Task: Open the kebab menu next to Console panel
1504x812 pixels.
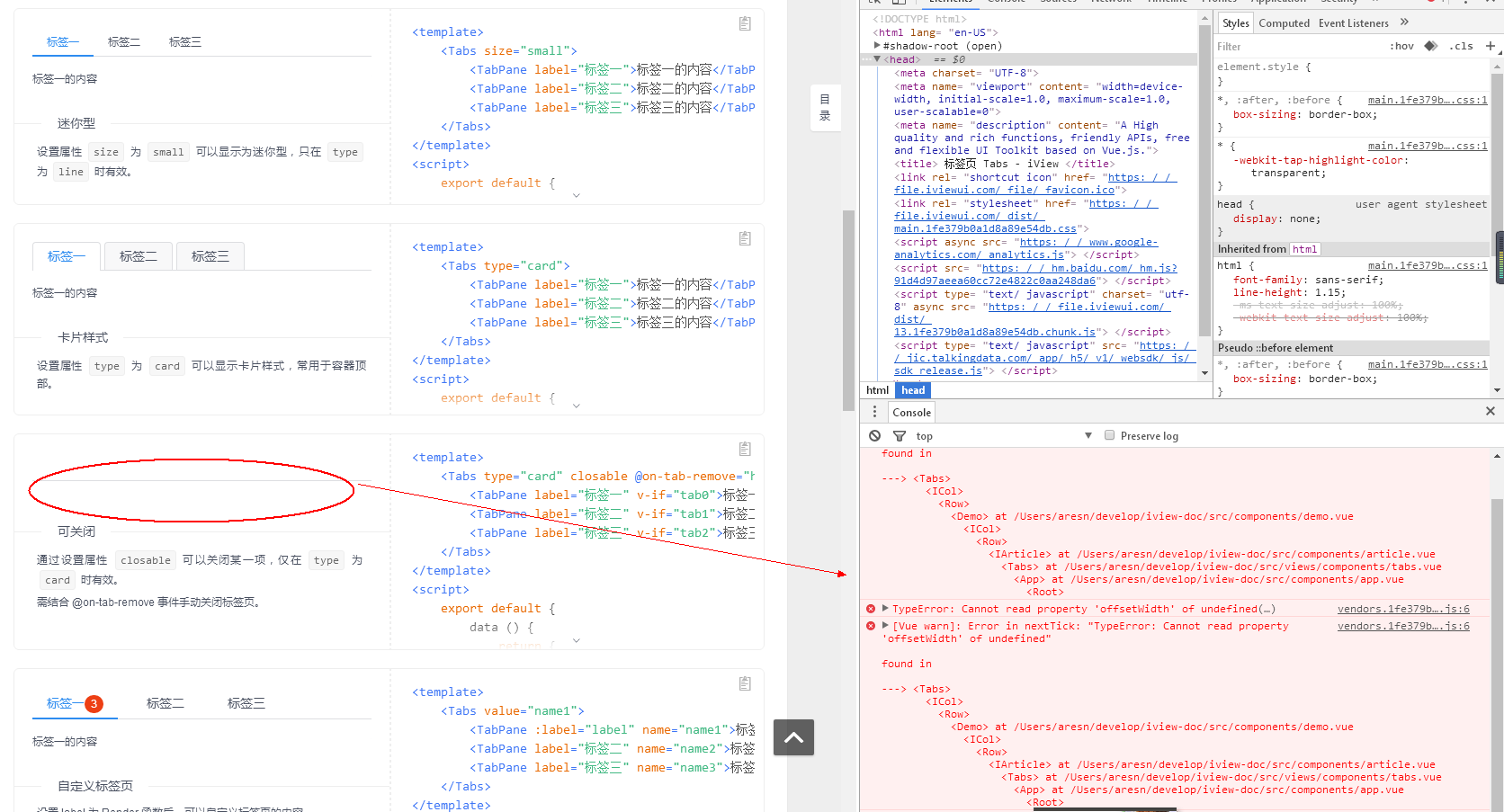Action: pos(874,411)
